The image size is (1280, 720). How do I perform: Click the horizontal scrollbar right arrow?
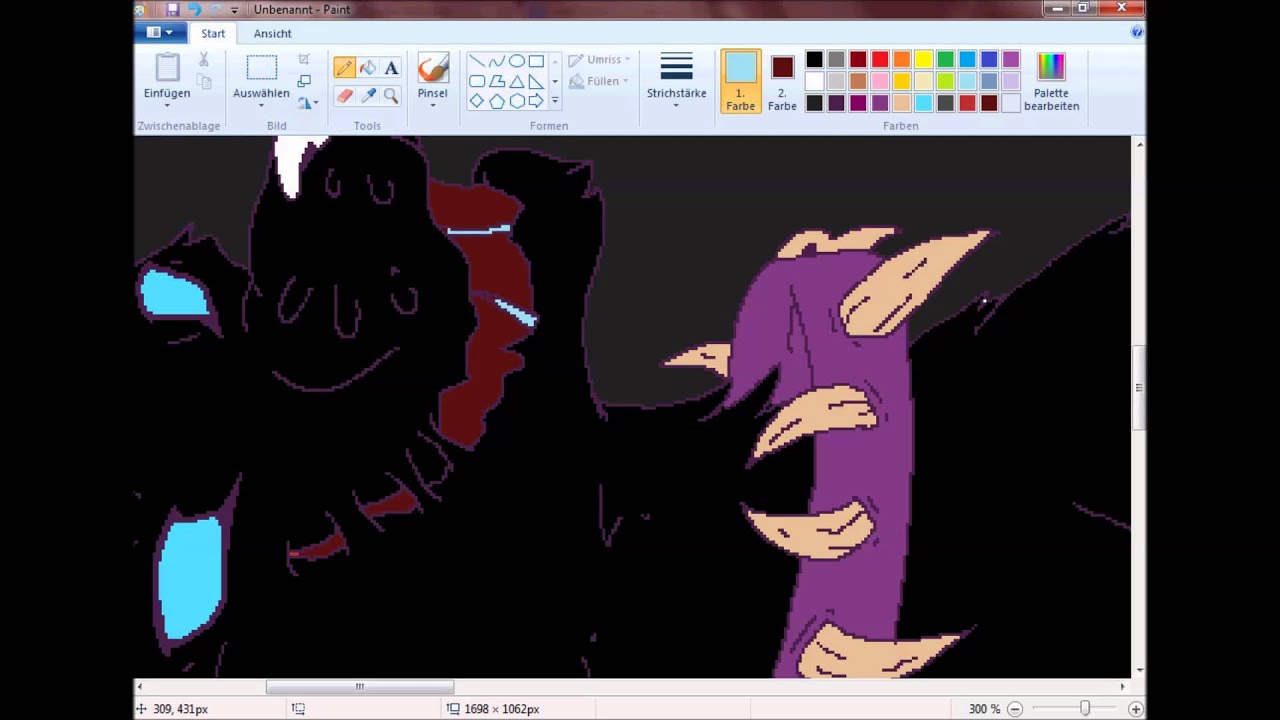coord(1122,687)
